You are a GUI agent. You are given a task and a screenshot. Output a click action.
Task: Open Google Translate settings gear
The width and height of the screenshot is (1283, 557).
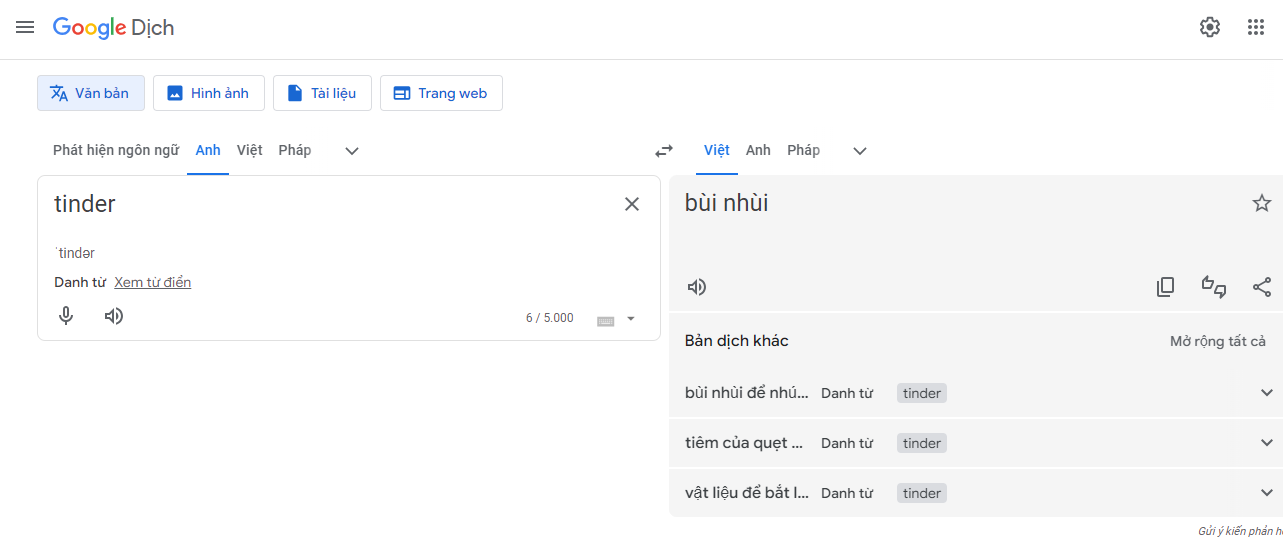1210,27
